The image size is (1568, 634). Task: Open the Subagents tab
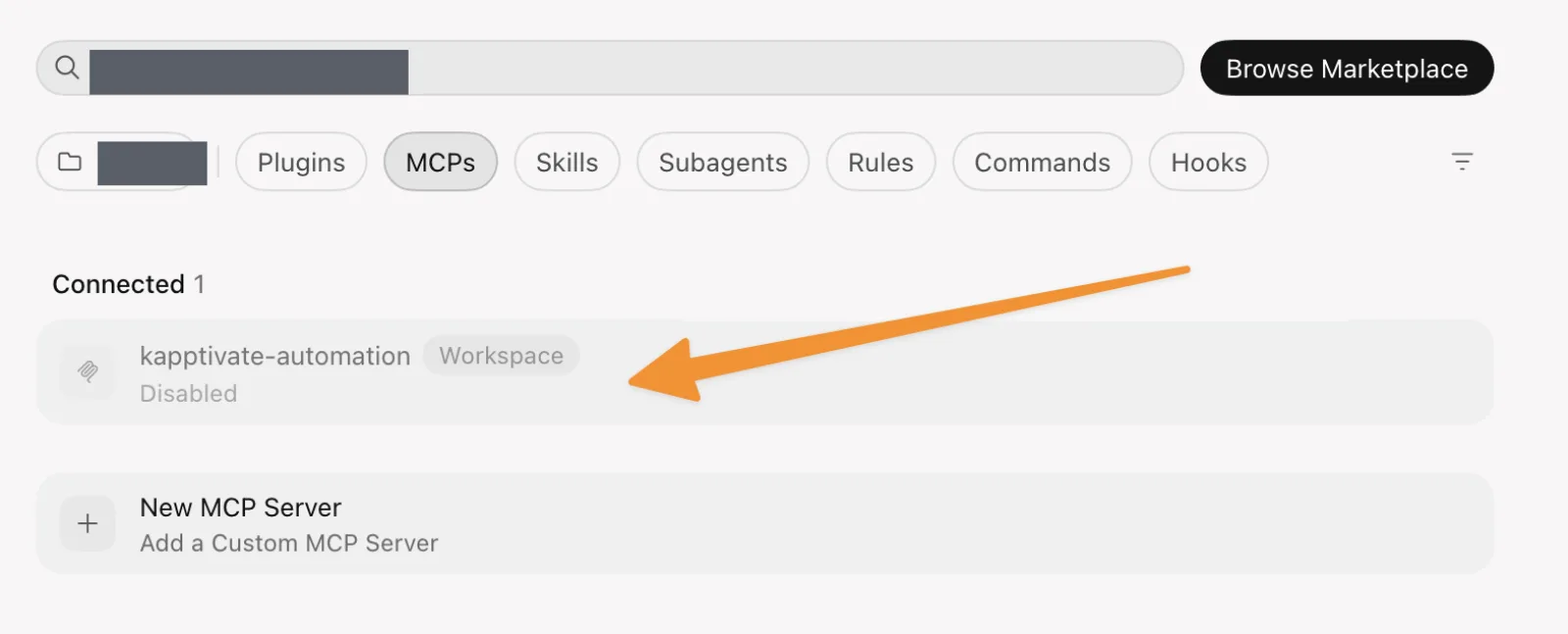click(722, 162)
